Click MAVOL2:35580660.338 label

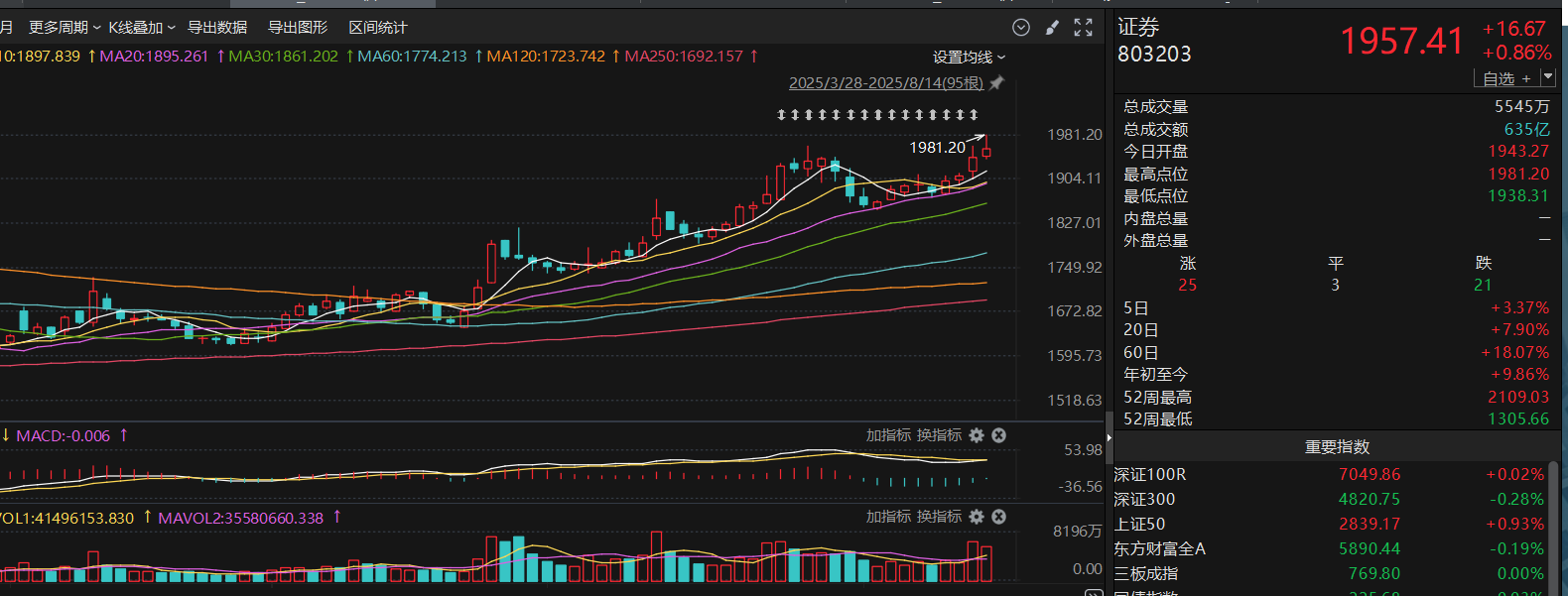[241, 518]
